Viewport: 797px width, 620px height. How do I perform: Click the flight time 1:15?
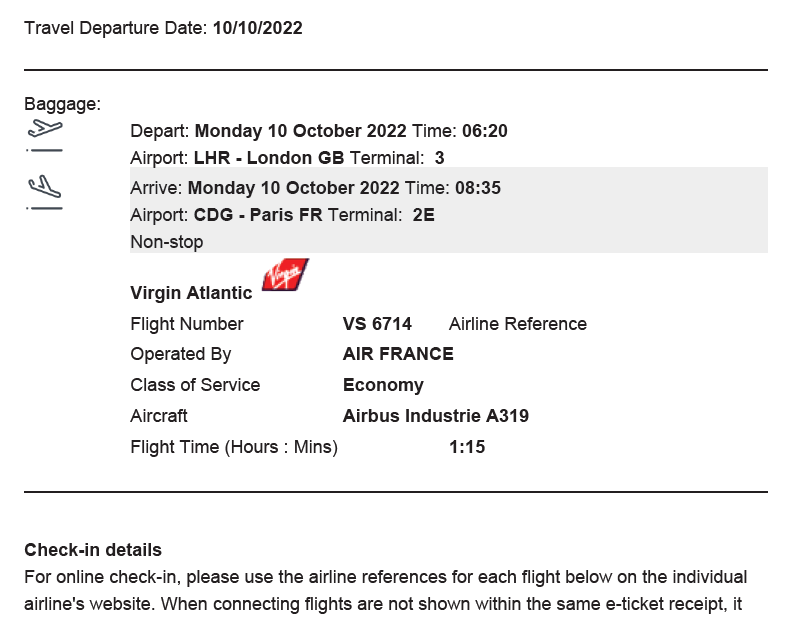tap(467, 447)
